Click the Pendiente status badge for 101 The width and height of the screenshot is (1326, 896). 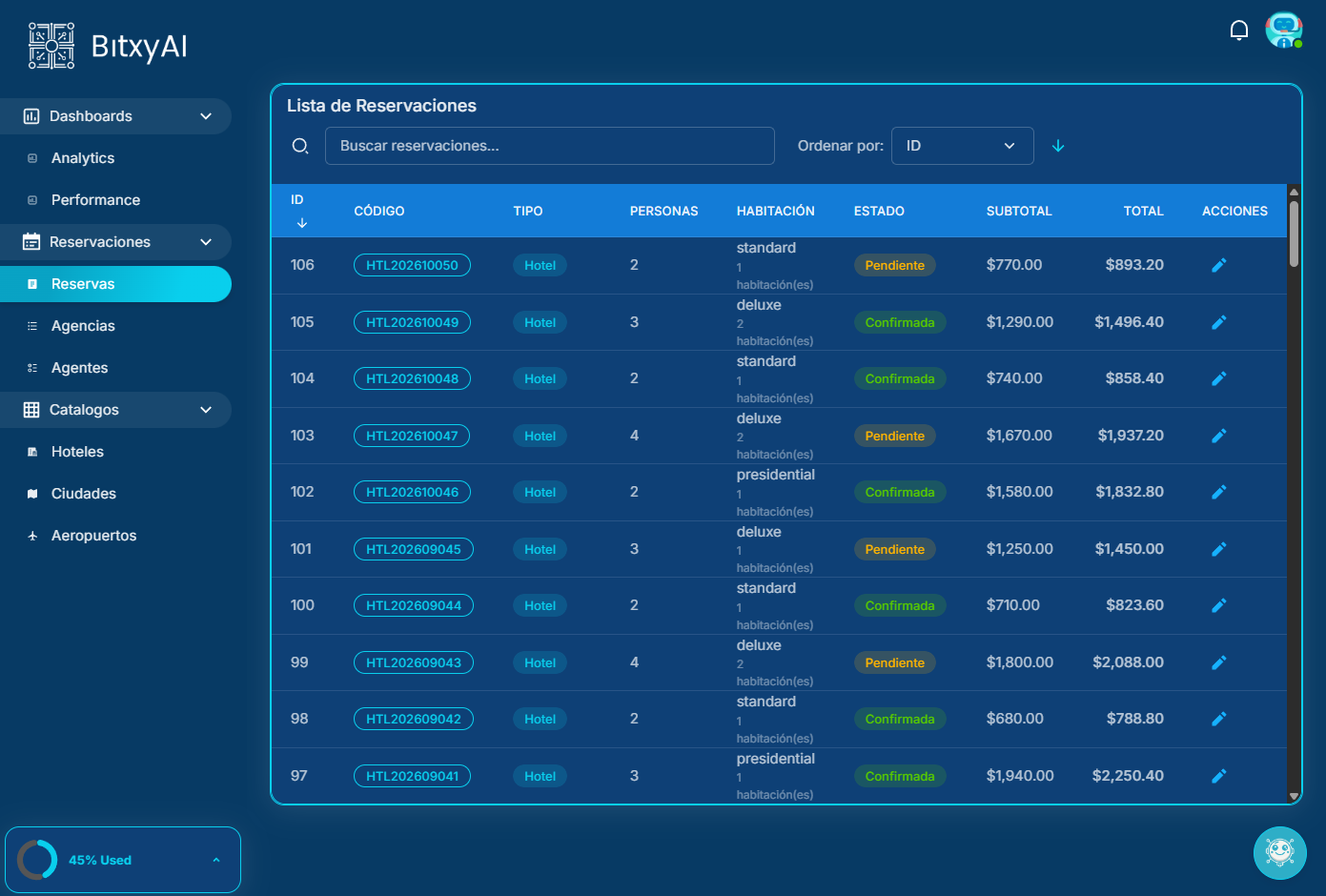[x=894, y=549]
